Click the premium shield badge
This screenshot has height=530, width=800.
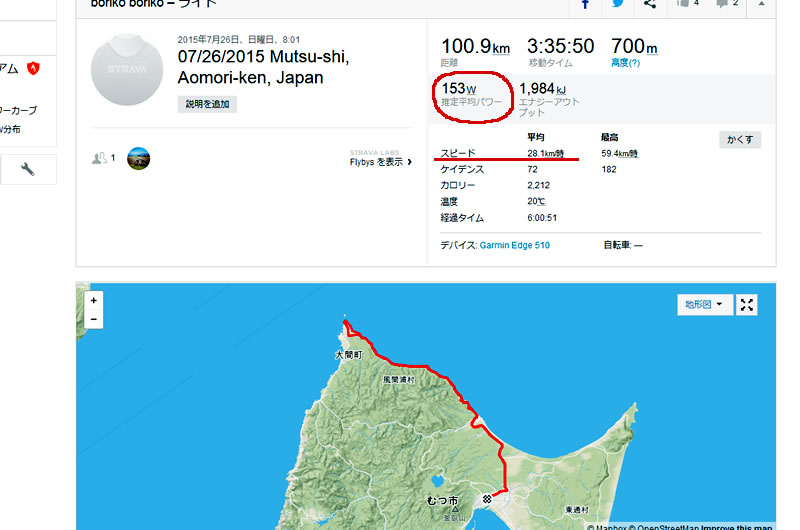tap(33, 68)
